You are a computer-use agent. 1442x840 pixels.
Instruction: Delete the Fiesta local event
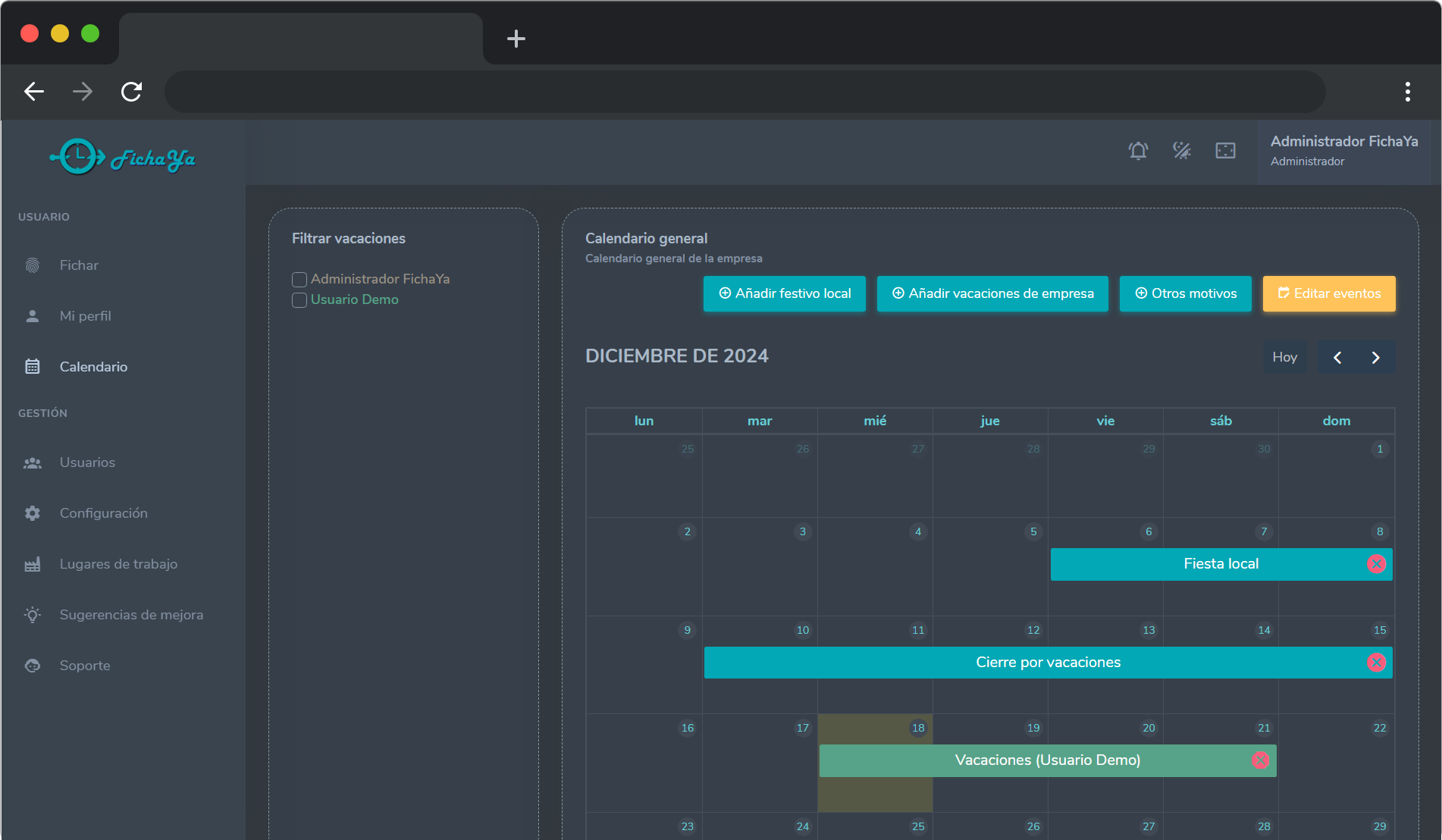tap(1376, 564)
